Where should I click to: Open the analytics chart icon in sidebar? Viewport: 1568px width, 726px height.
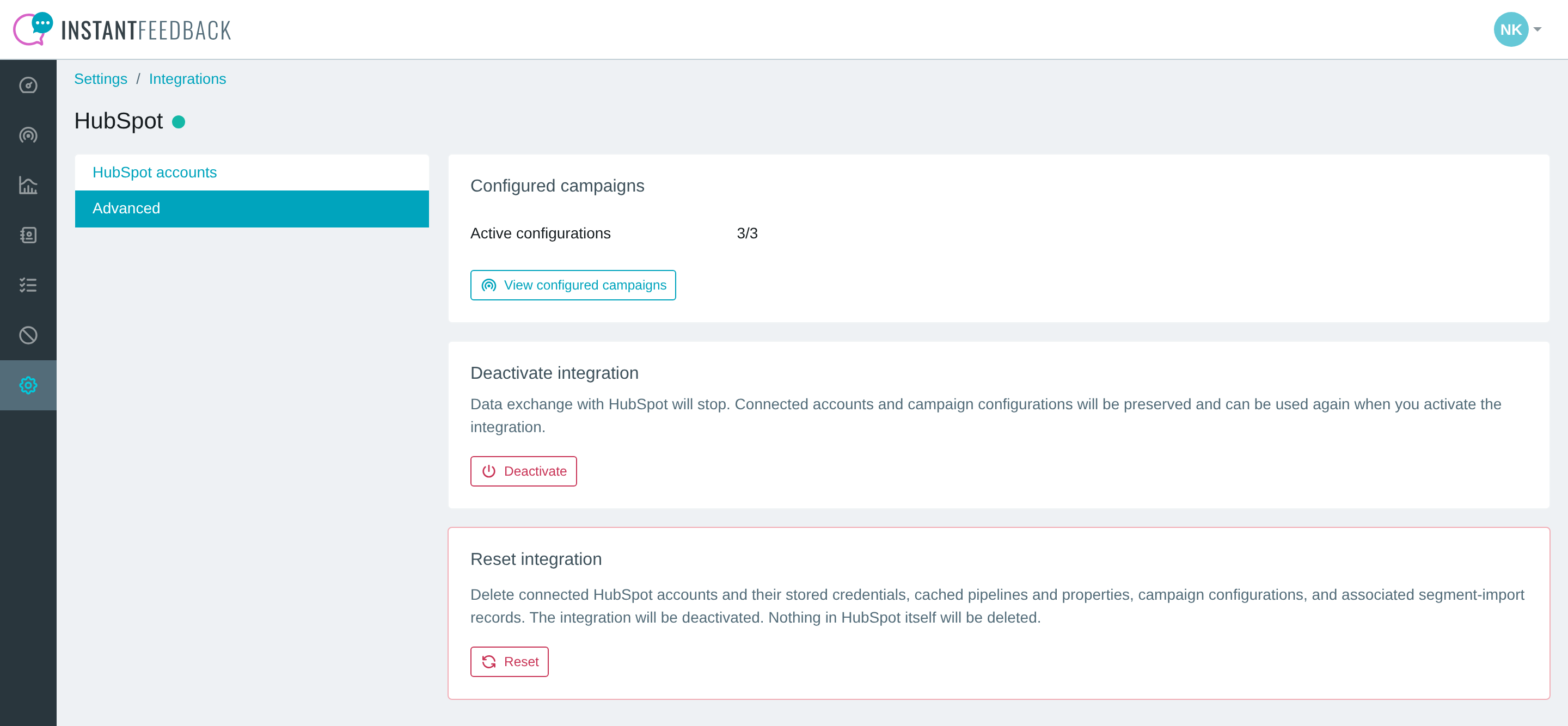(x=28, y=185)
